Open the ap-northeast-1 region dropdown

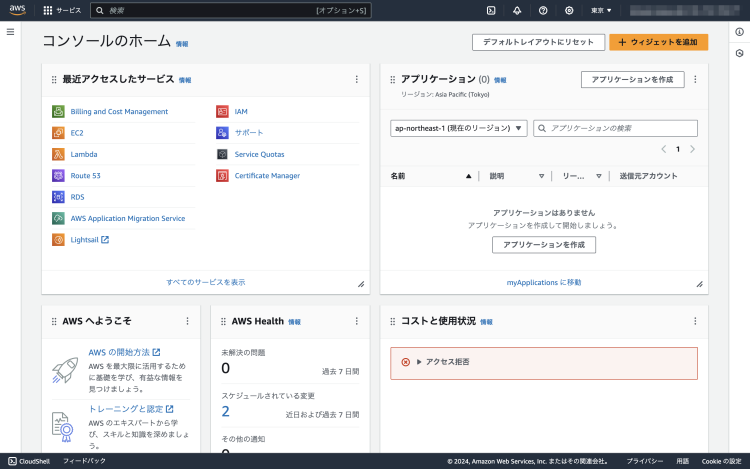coord(459,128)
